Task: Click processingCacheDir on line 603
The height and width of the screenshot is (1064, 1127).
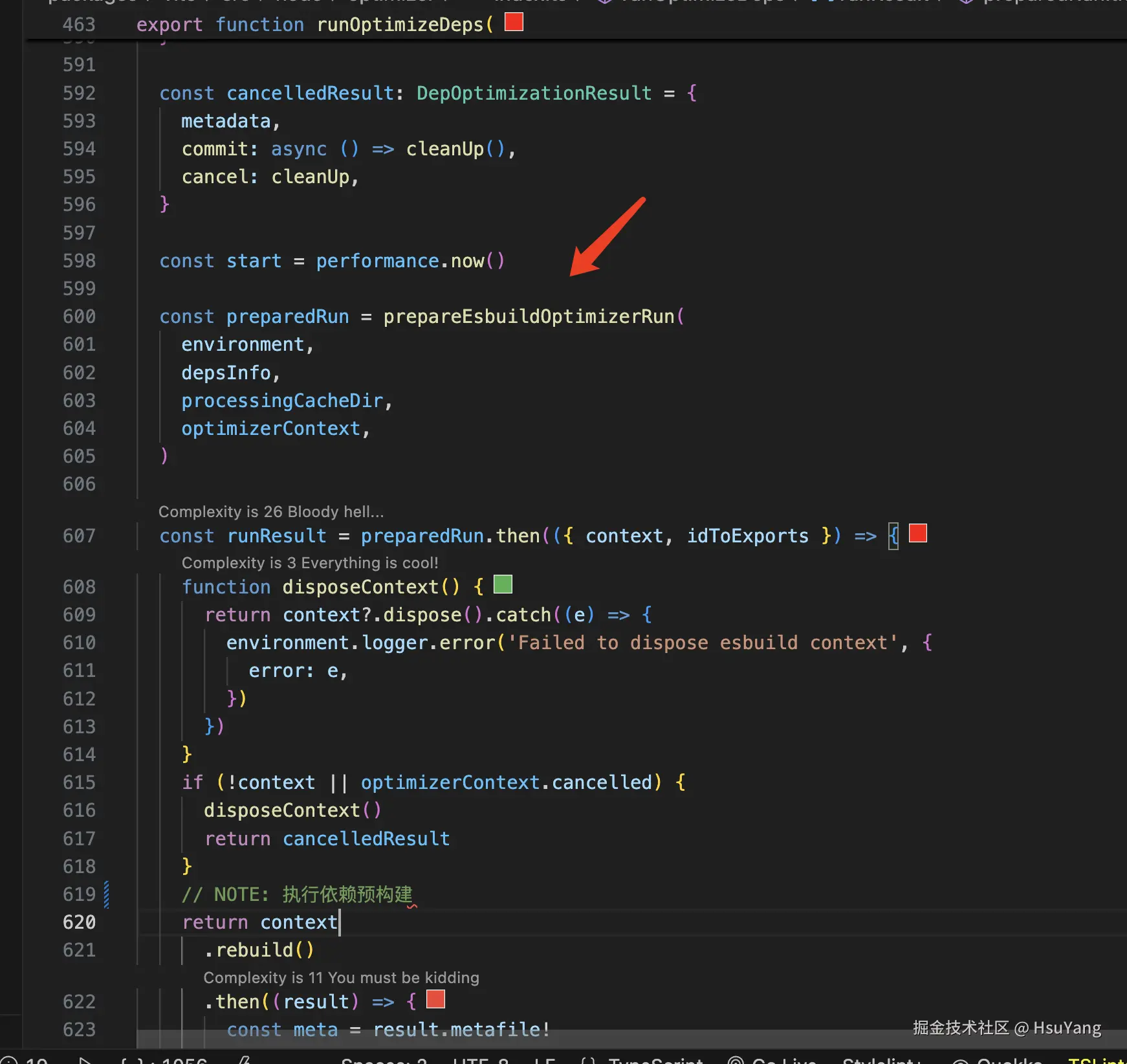Action: tap(282, 401)
